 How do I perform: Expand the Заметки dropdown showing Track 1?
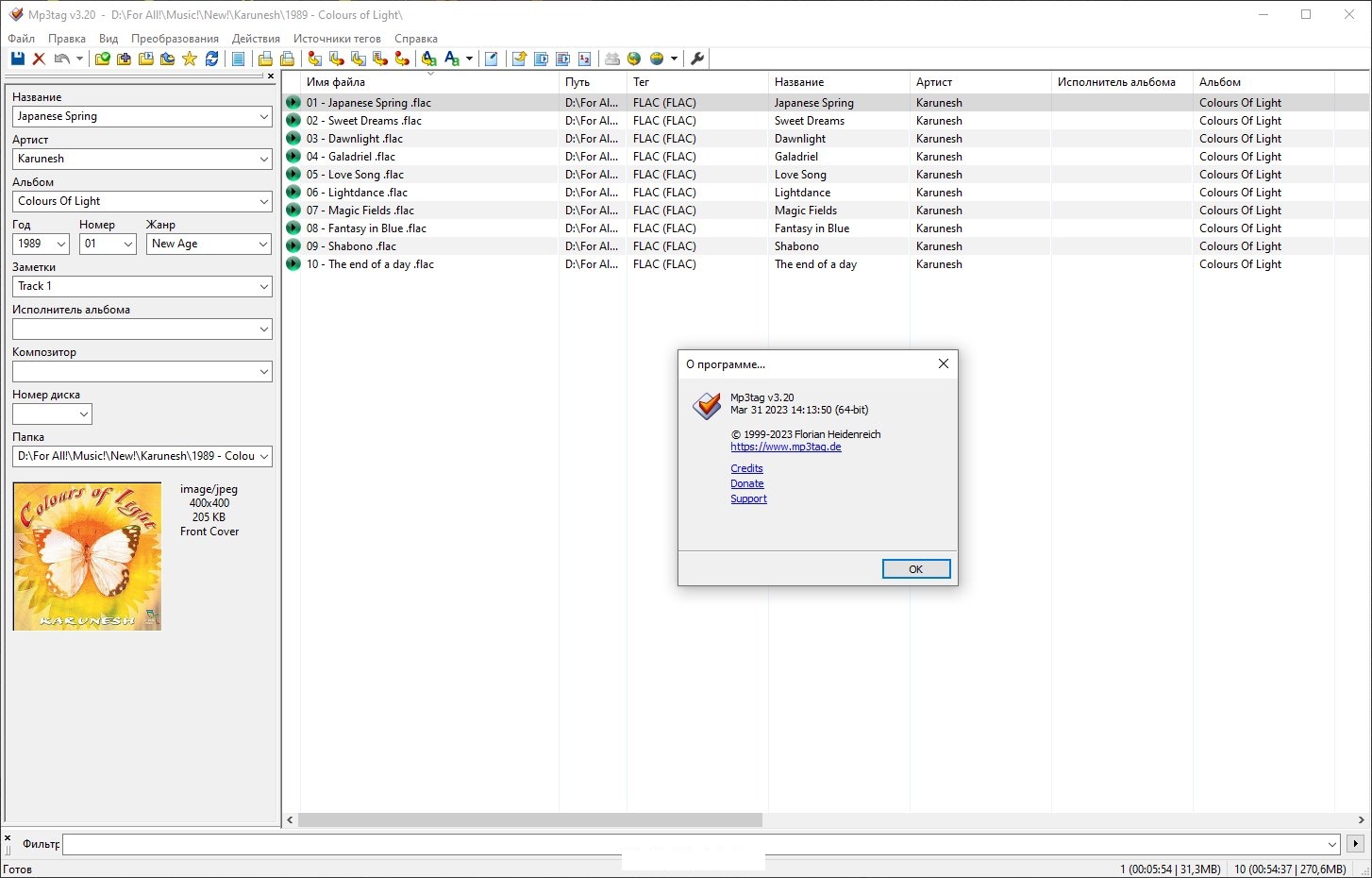263,286
